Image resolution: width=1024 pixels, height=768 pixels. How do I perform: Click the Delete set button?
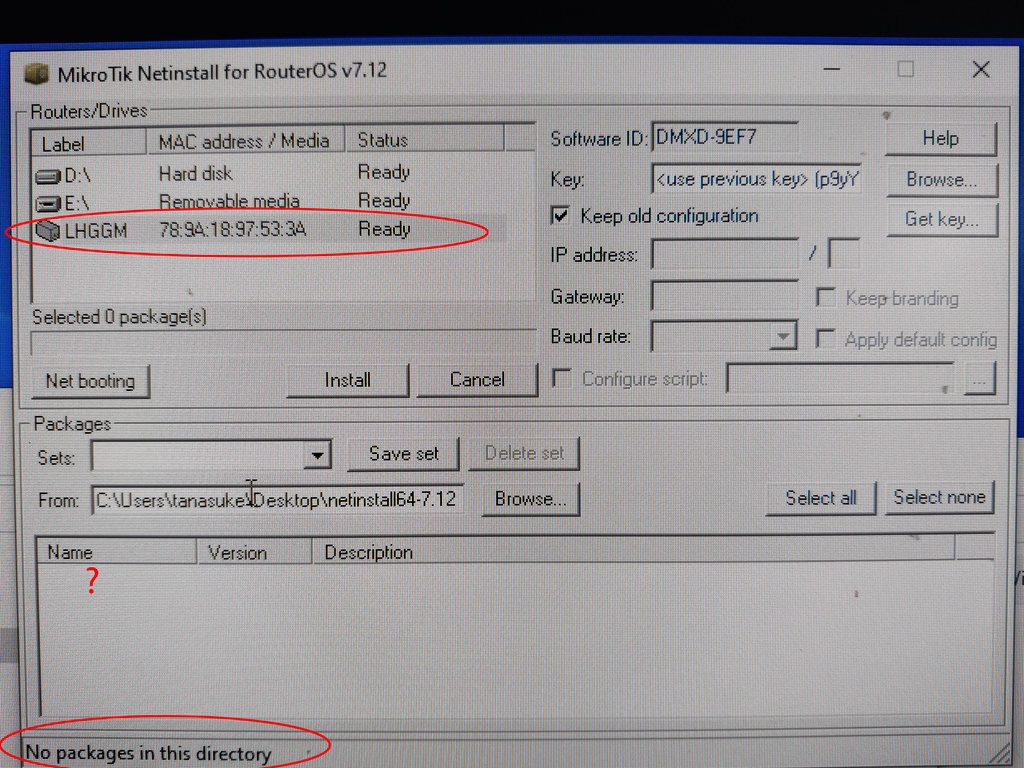(524, 454)
